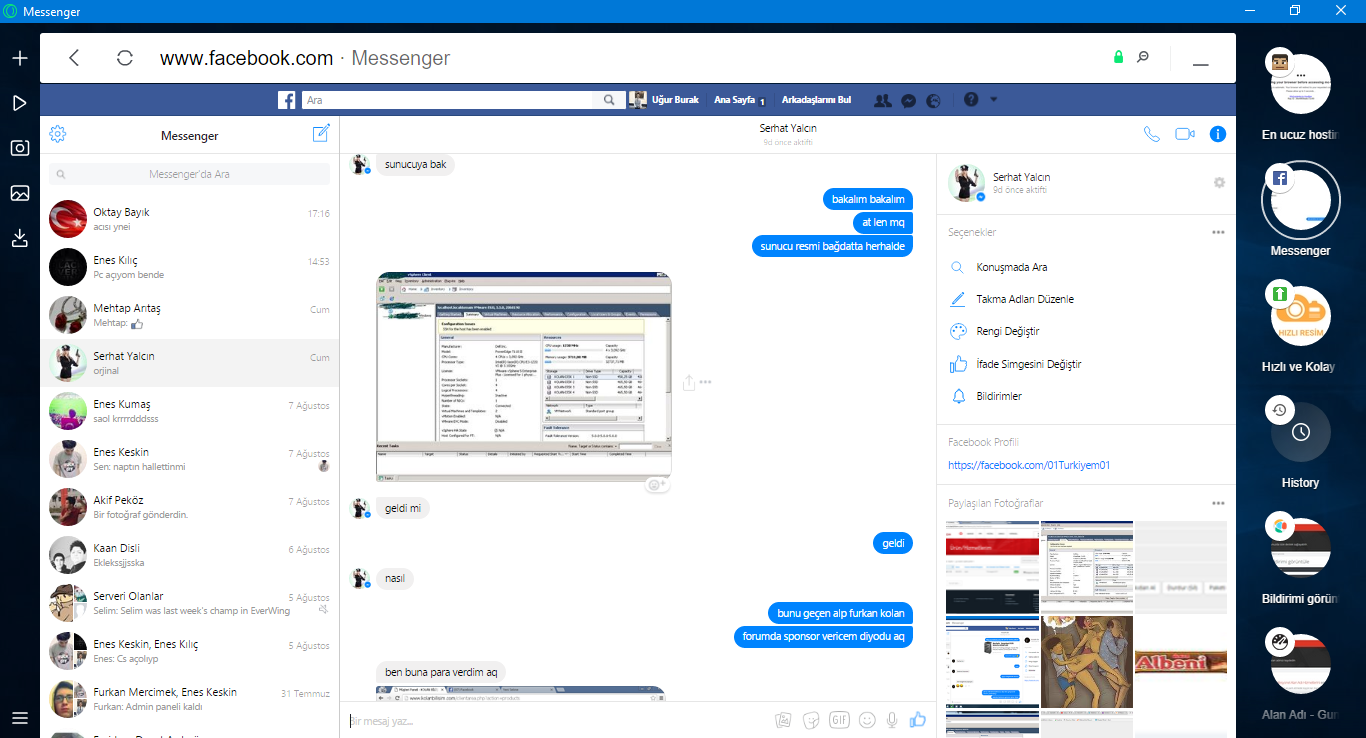Image resolution: width=1366 pixels, height=738 pixels.
Task: Start a voice call with Serhat Yalçın
Action: [x=1152, y=134]
